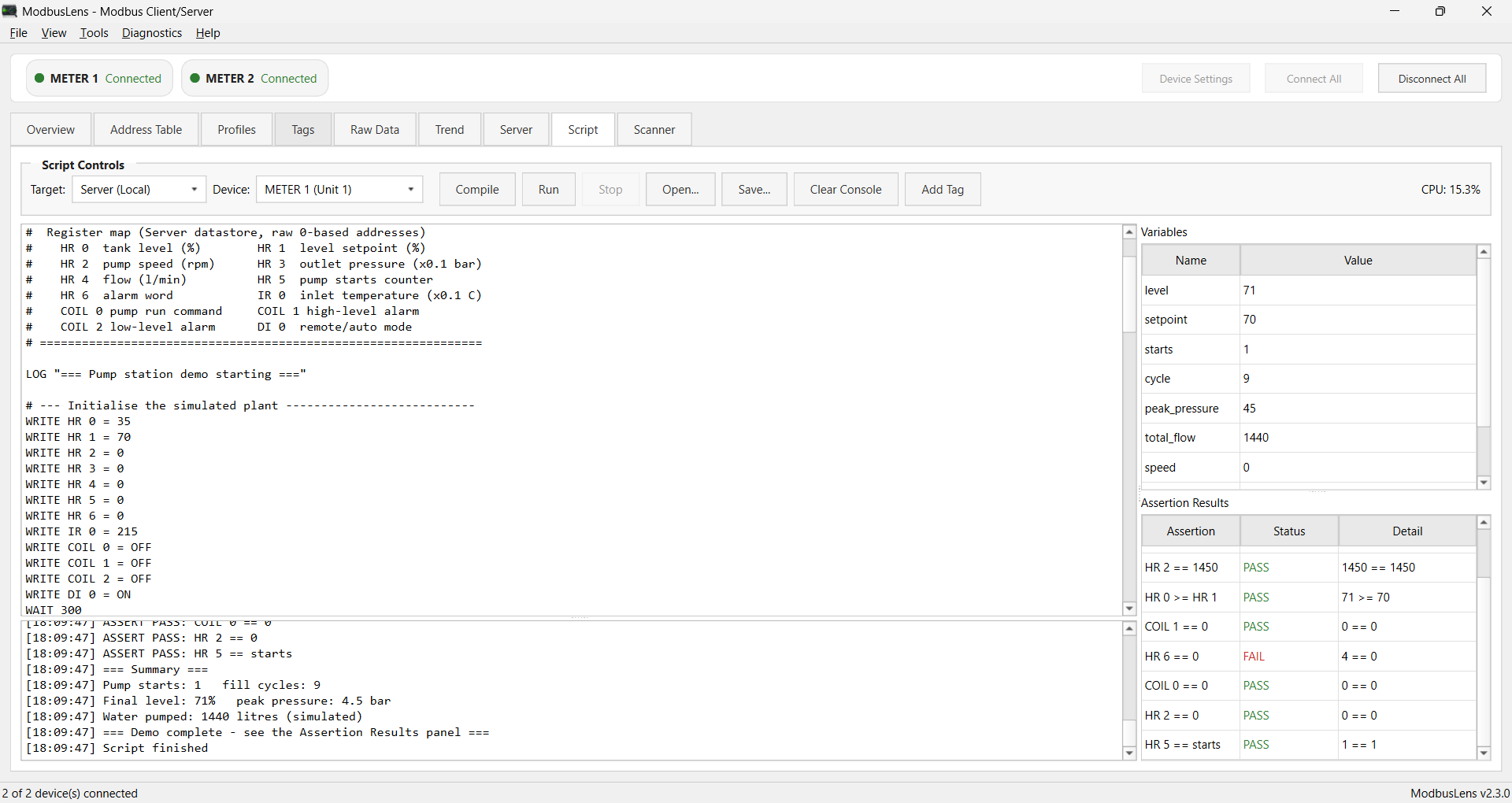
Task: Click the Assertion Status column header
Action: click(1289, 531)
